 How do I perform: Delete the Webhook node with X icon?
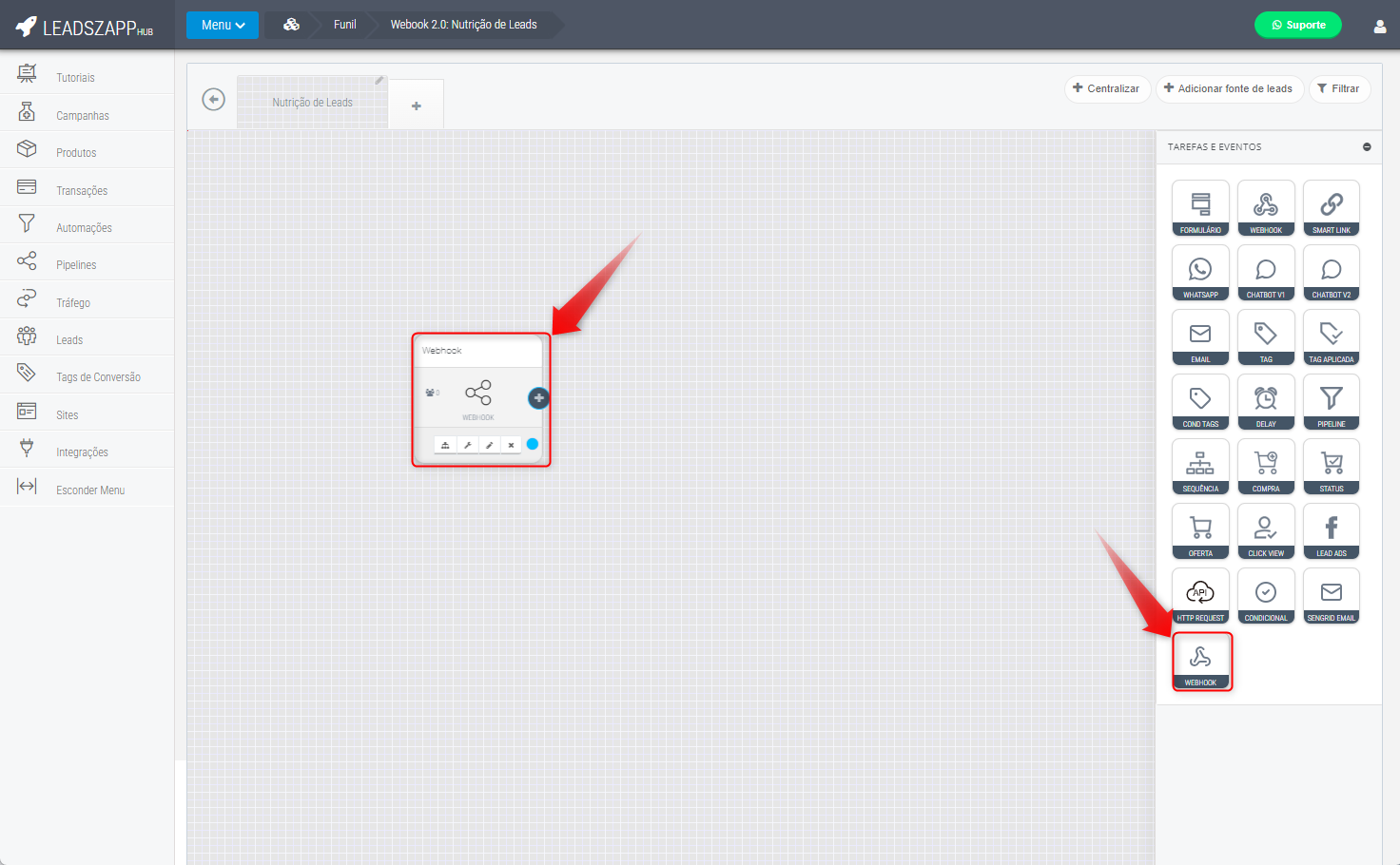(x=511, y=445)
